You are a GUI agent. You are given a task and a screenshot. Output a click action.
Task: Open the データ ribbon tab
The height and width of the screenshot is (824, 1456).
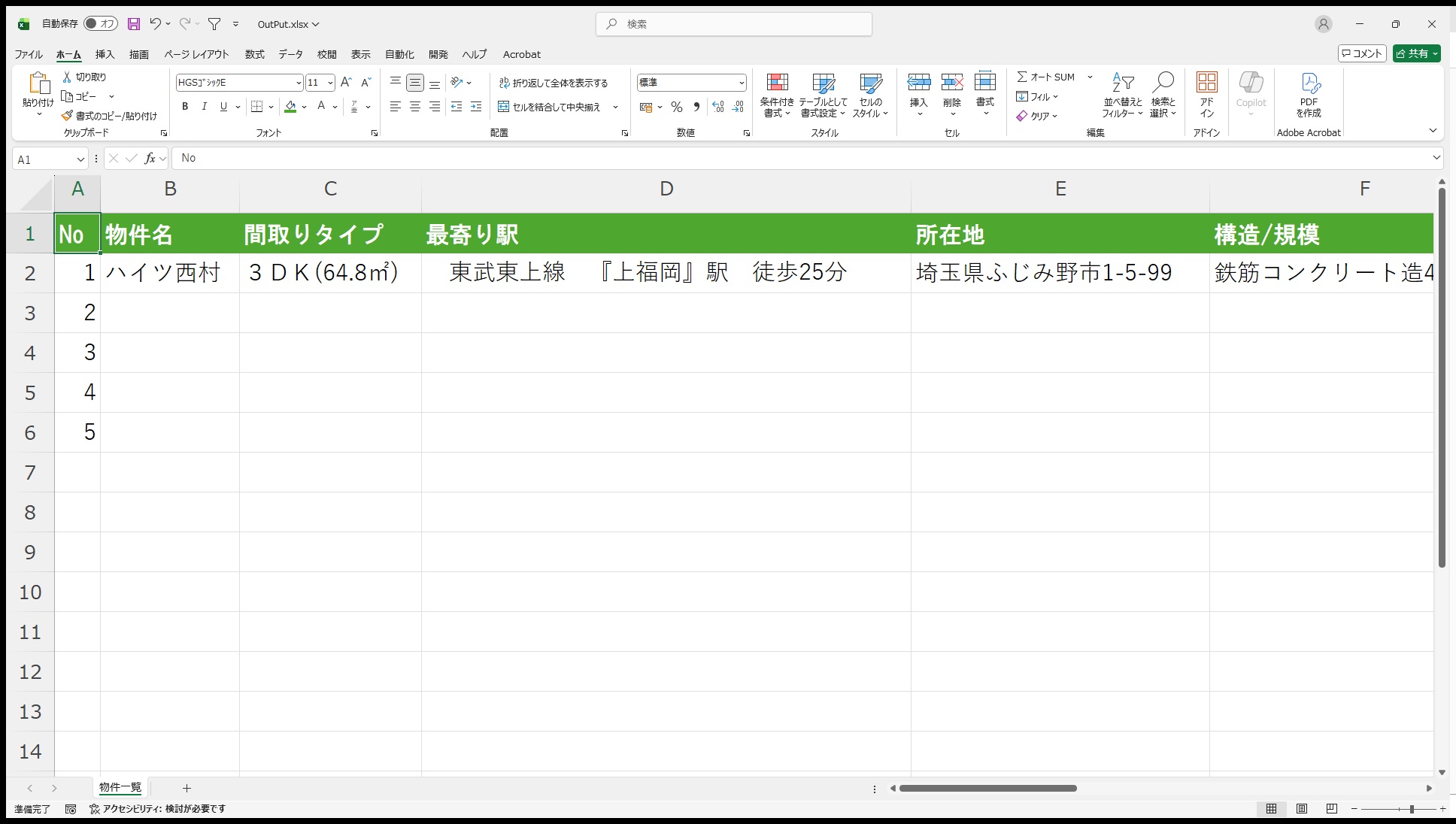click(290, 54)
